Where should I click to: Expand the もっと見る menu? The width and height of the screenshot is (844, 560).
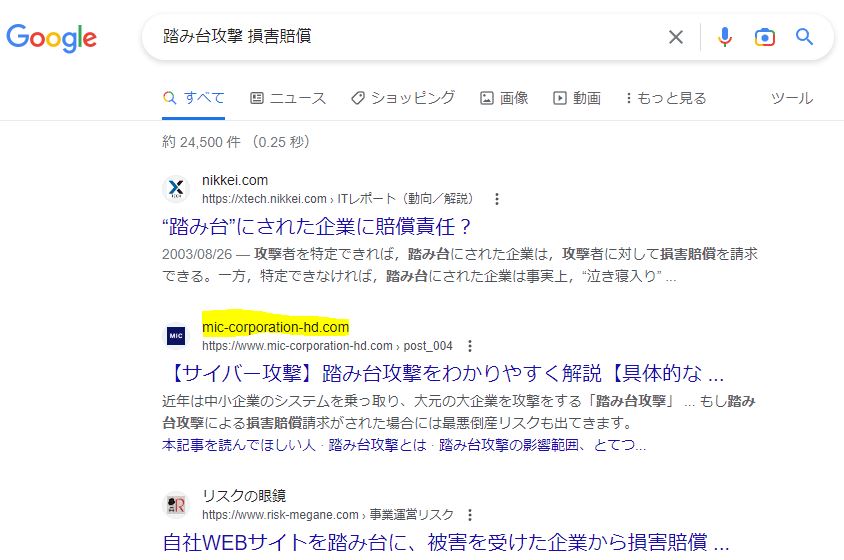point(666,98)
